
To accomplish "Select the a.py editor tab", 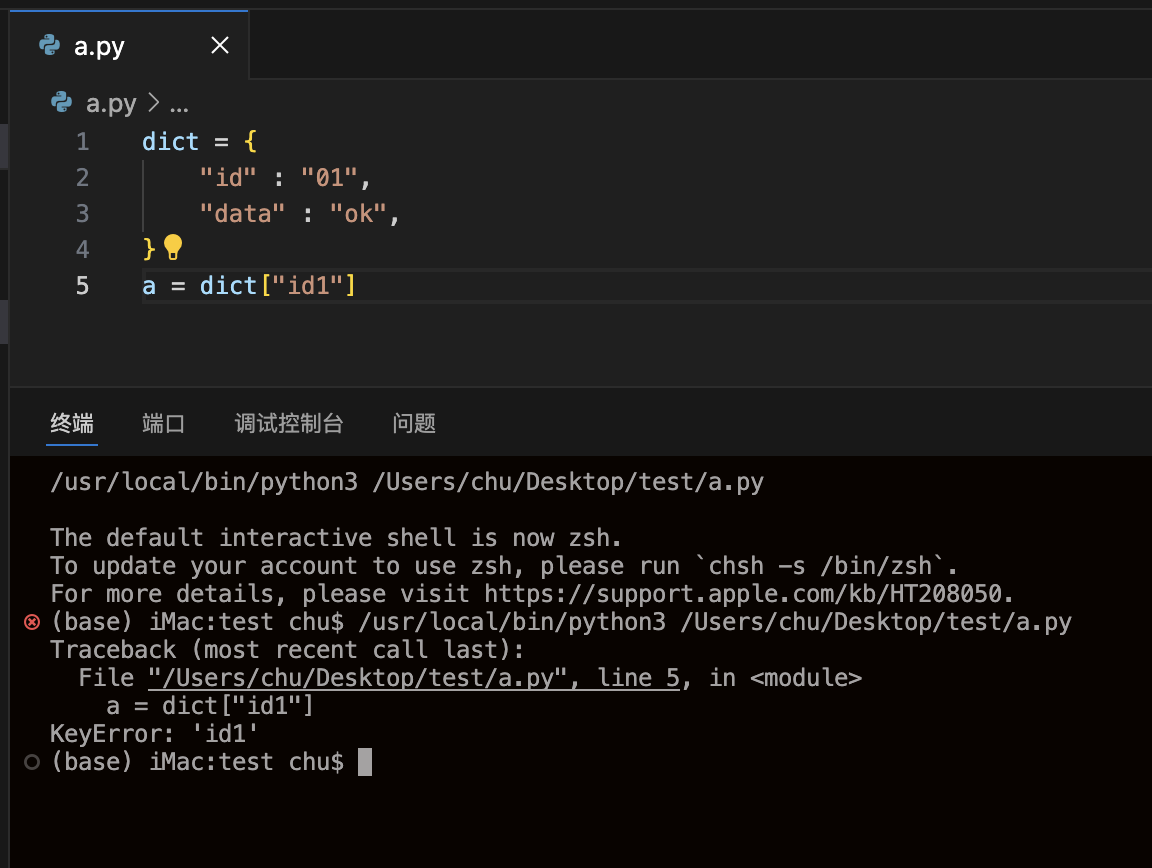I will tap(100, 46).
